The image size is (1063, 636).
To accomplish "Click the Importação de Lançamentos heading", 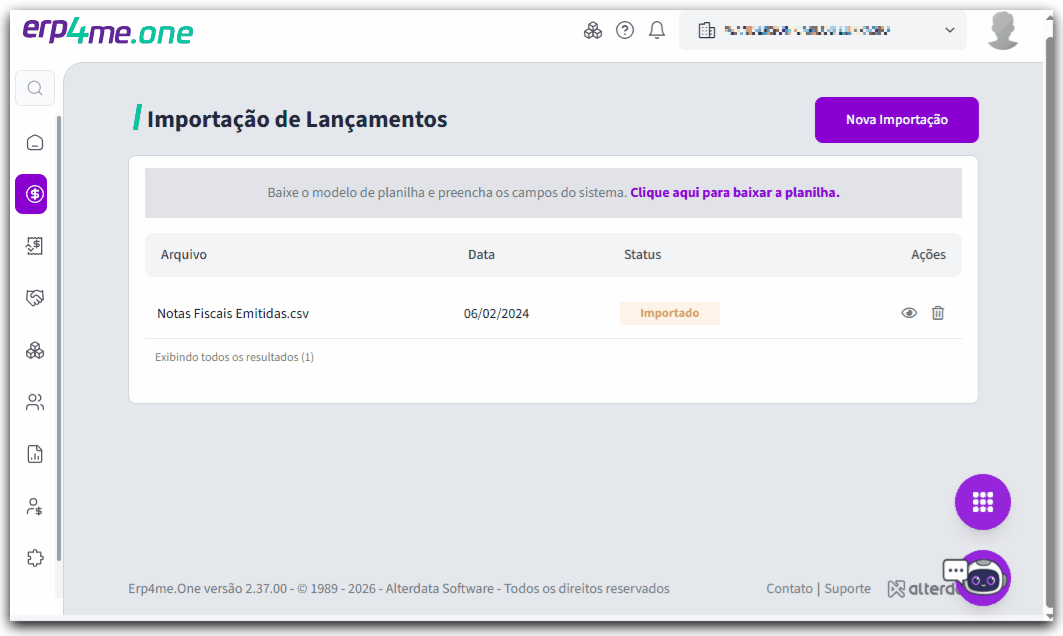I will [297, 119].
